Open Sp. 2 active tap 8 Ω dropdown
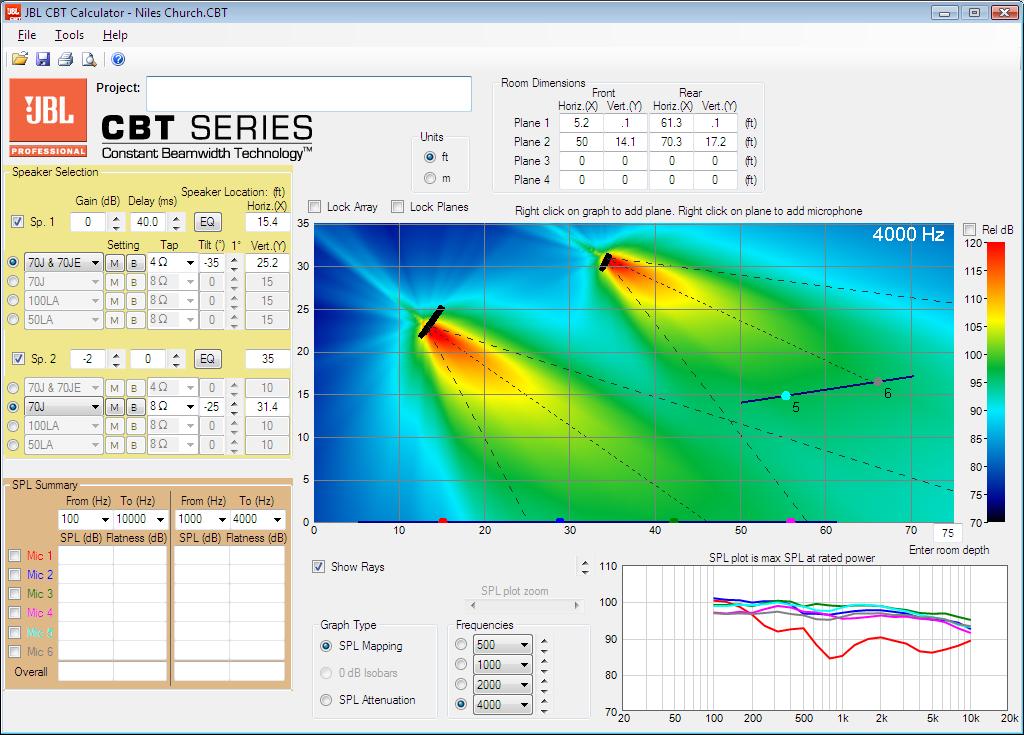This screenshot has height=735, width=1024. (172, 406)
